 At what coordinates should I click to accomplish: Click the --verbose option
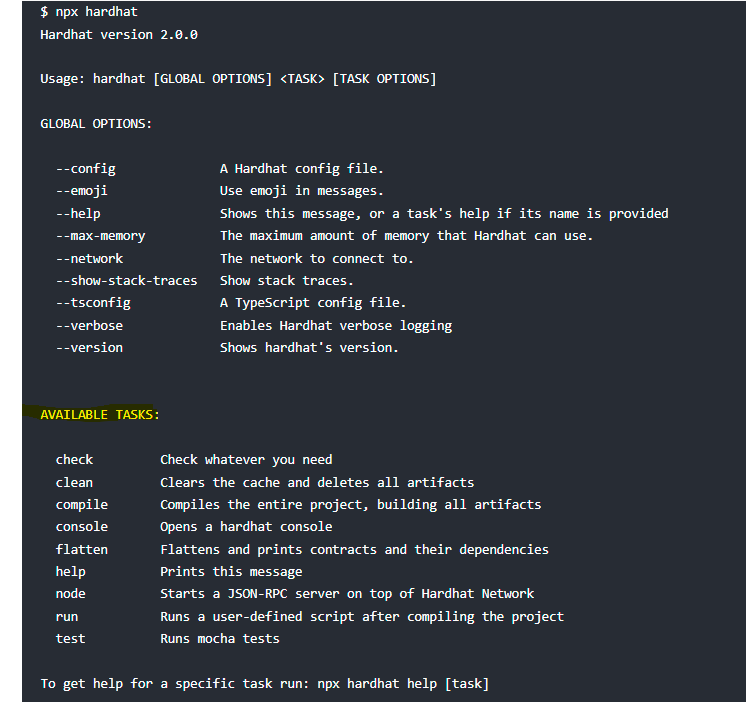(89, 325)
